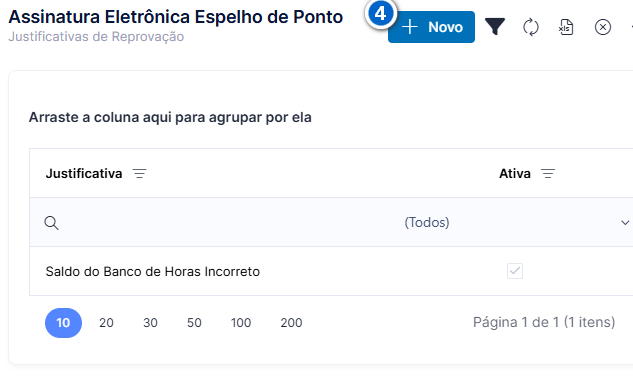Viewport: 633px width, 382px height.
Task: Sort by the Ativa column header
Action: pyautogui.click(x=515, y=174)
